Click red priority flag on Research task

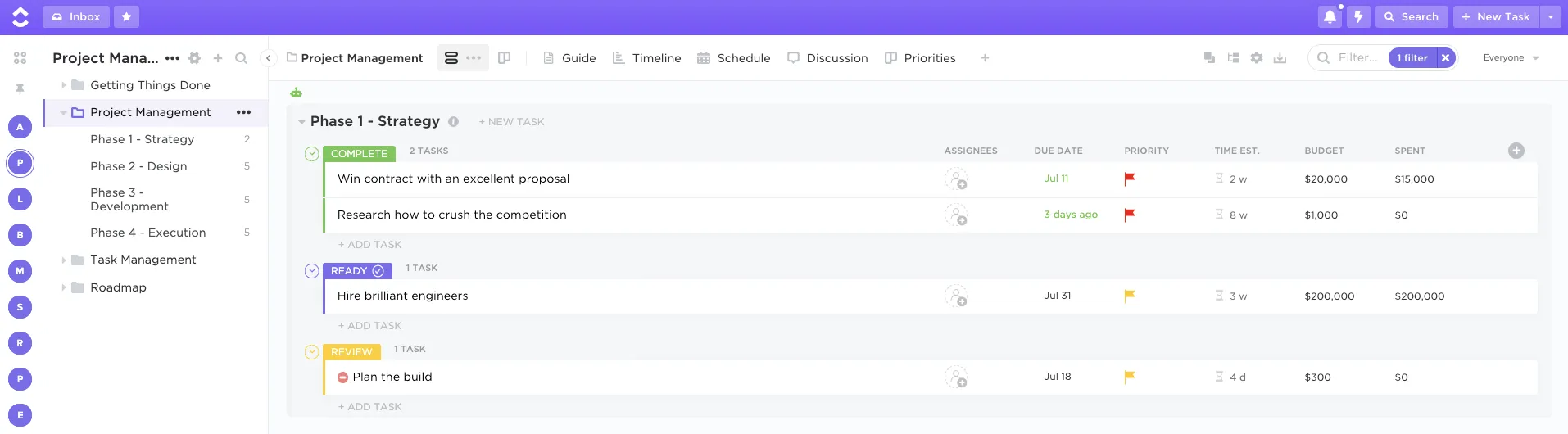tap(1130, 215)
